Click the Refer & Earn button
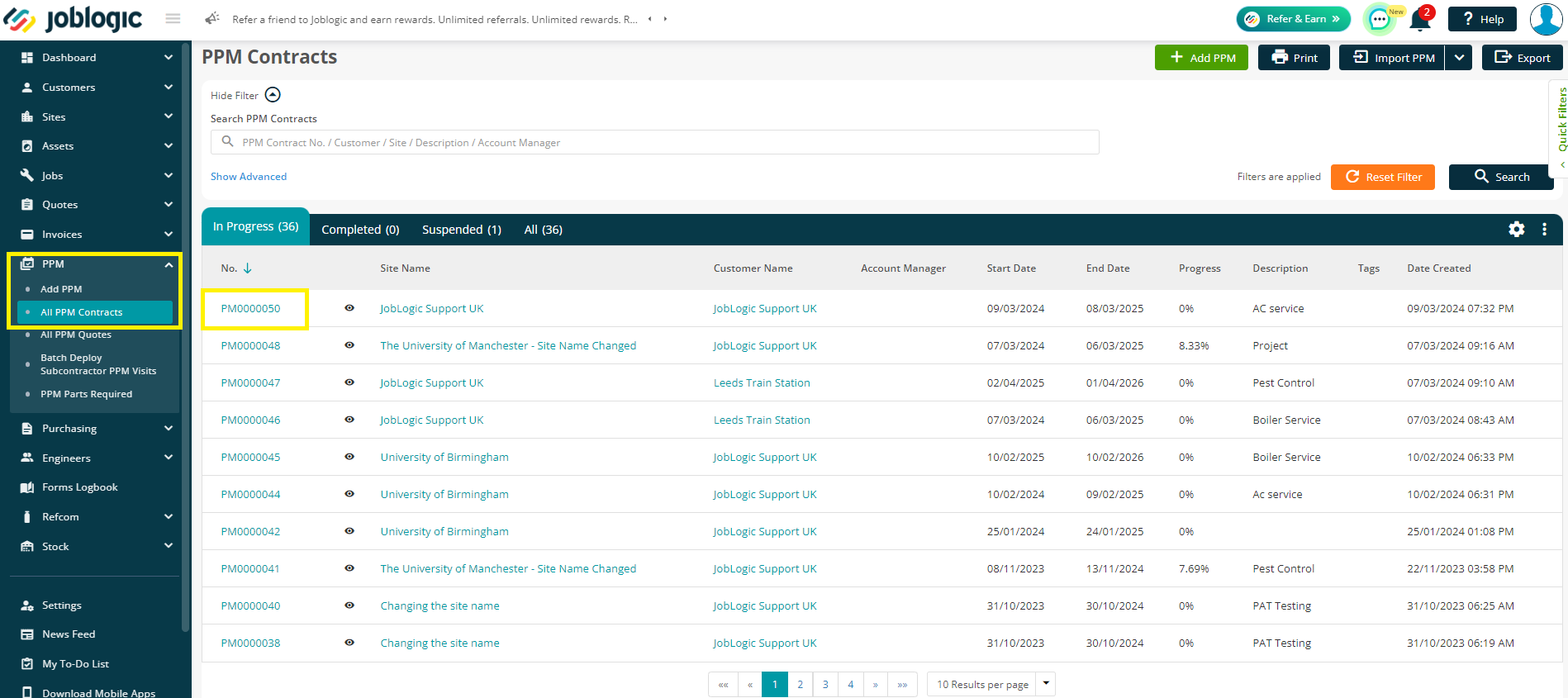1568x698 pixels. (x=1293, y=19)
